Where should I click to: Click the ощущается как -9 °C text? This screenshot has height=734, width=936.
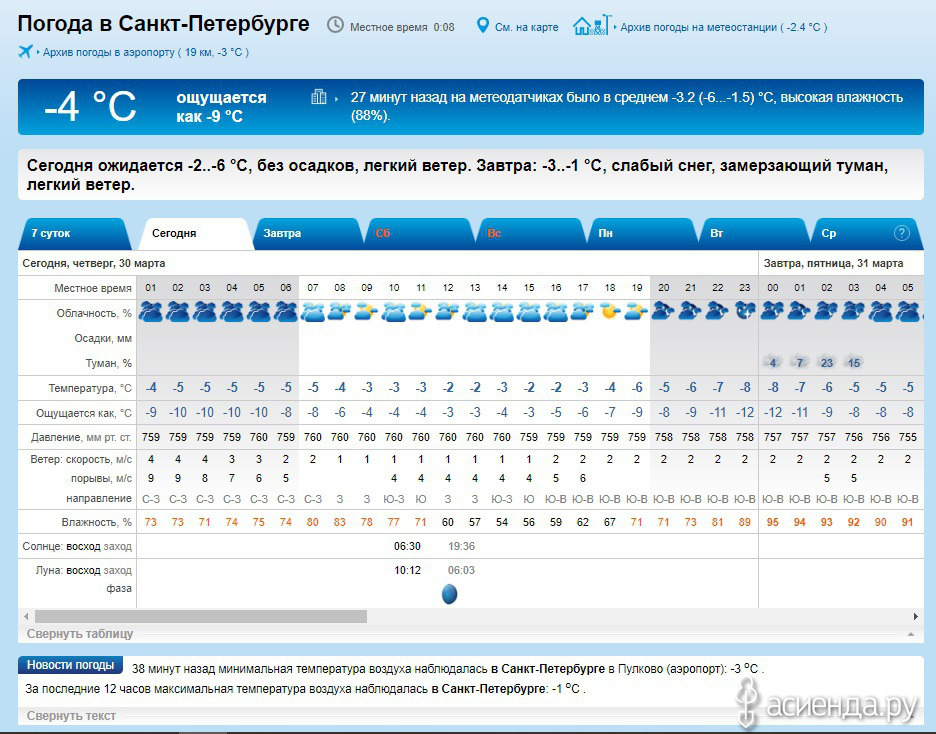221,107
